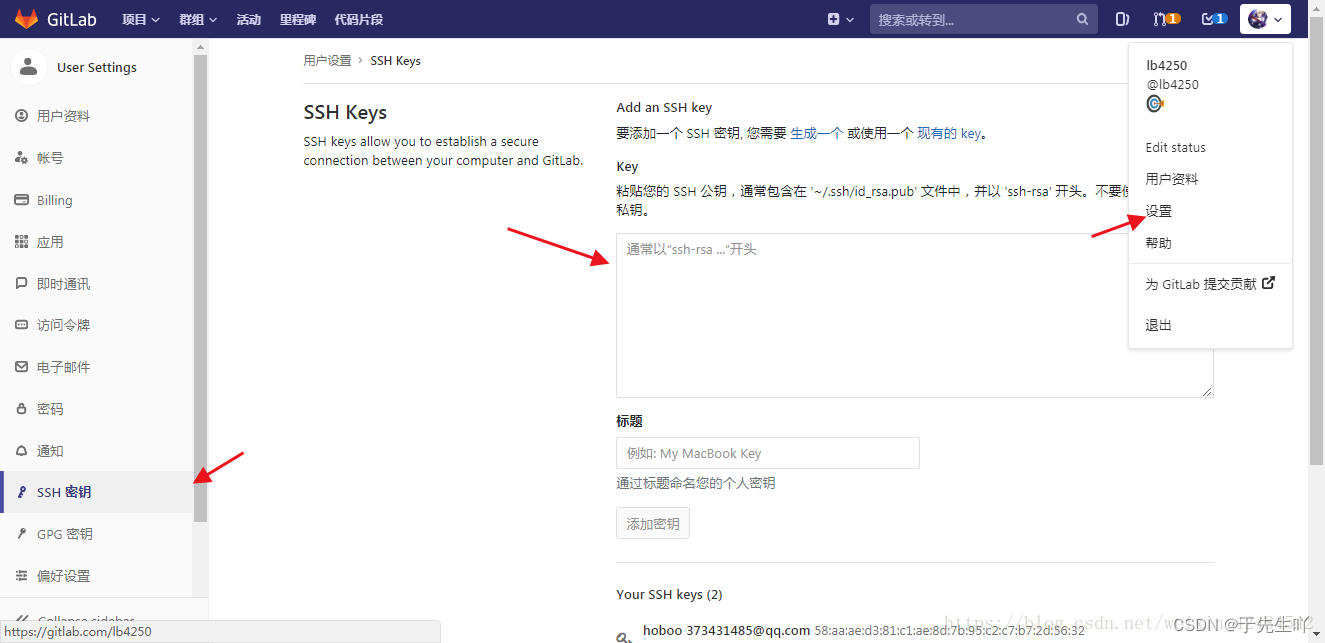Click 退出 in the user menu
The width and height of the screenshot is (1325, 643).
pyautogui.click(x=1157, y=324)
